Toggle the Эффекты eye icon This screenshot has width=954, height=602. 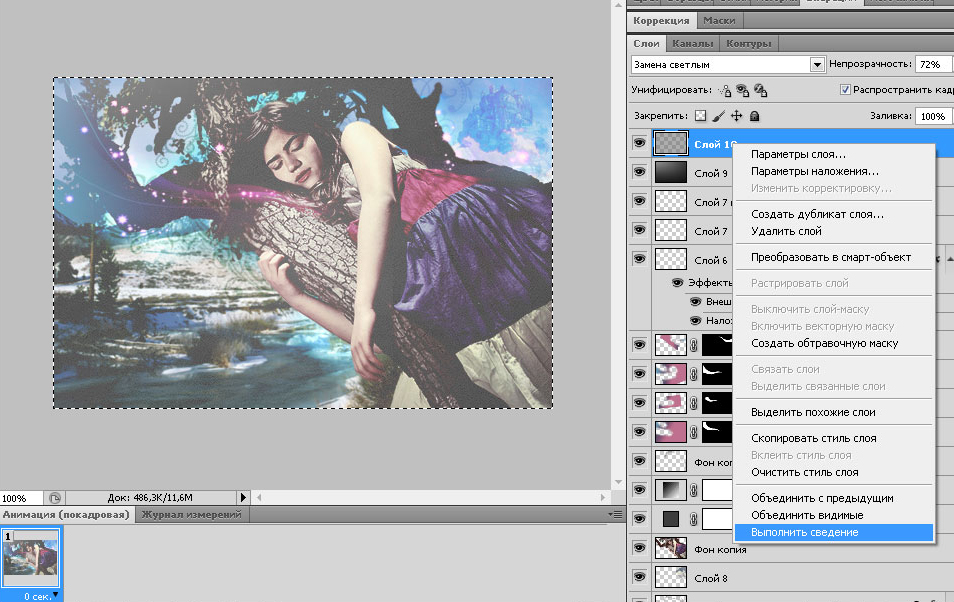click(677, 282)
